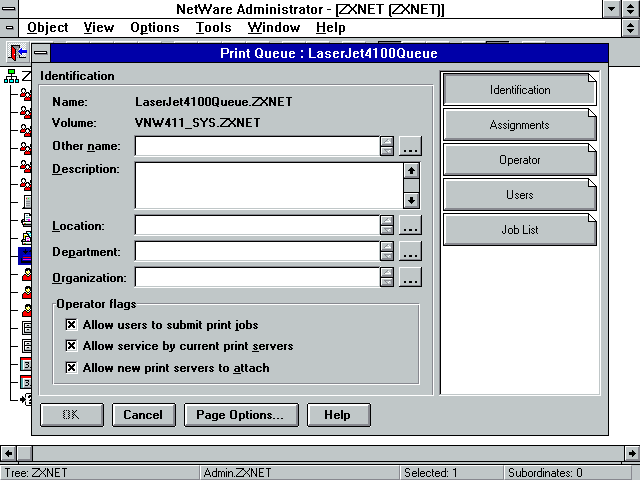Open the Print Queue dialog control menu
Screen dimensions: 640x480
(41, 53)
